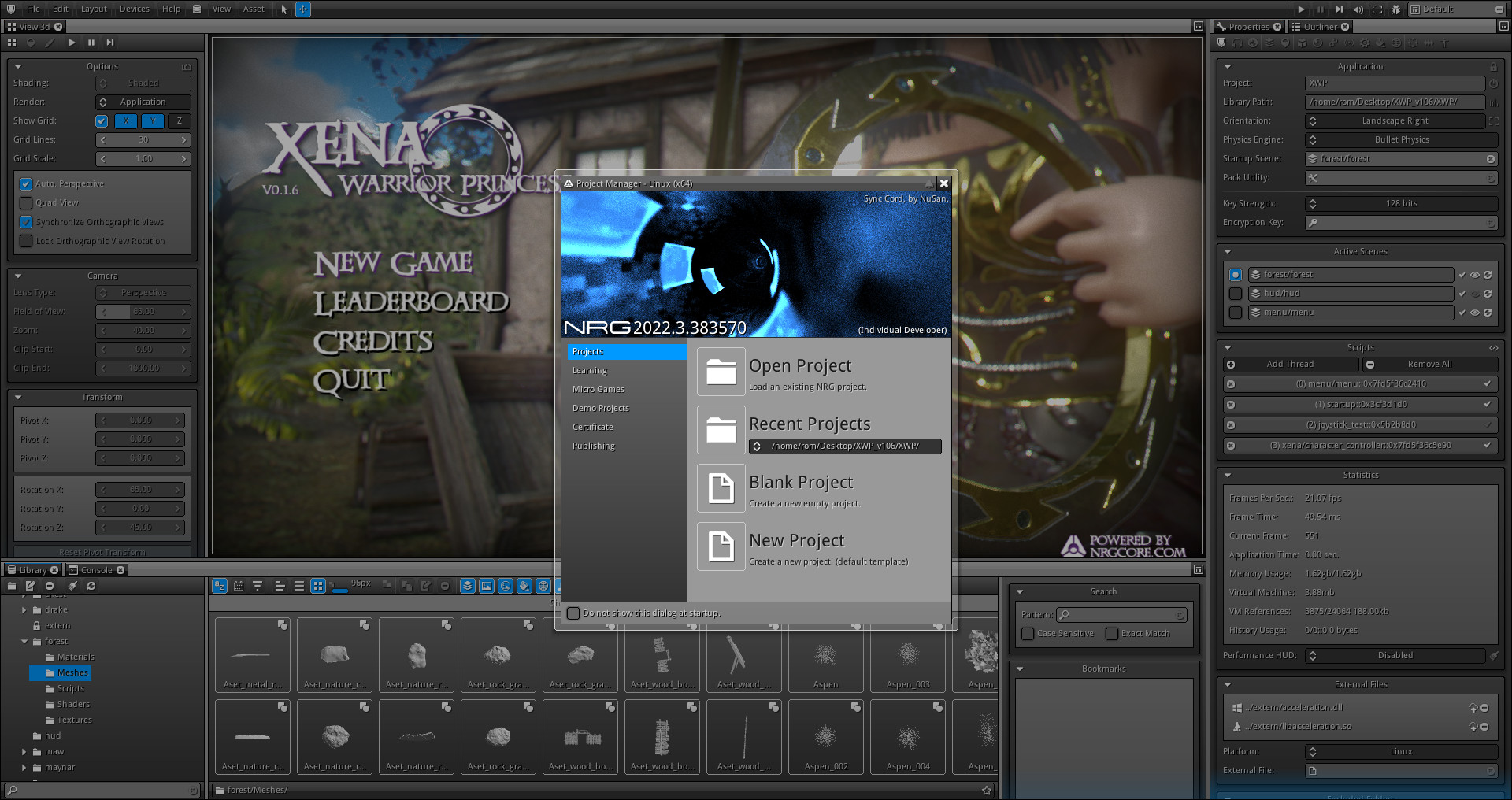Click Grid Lines value stepper
1512x800 pixels.
click(x=143, y=140)
